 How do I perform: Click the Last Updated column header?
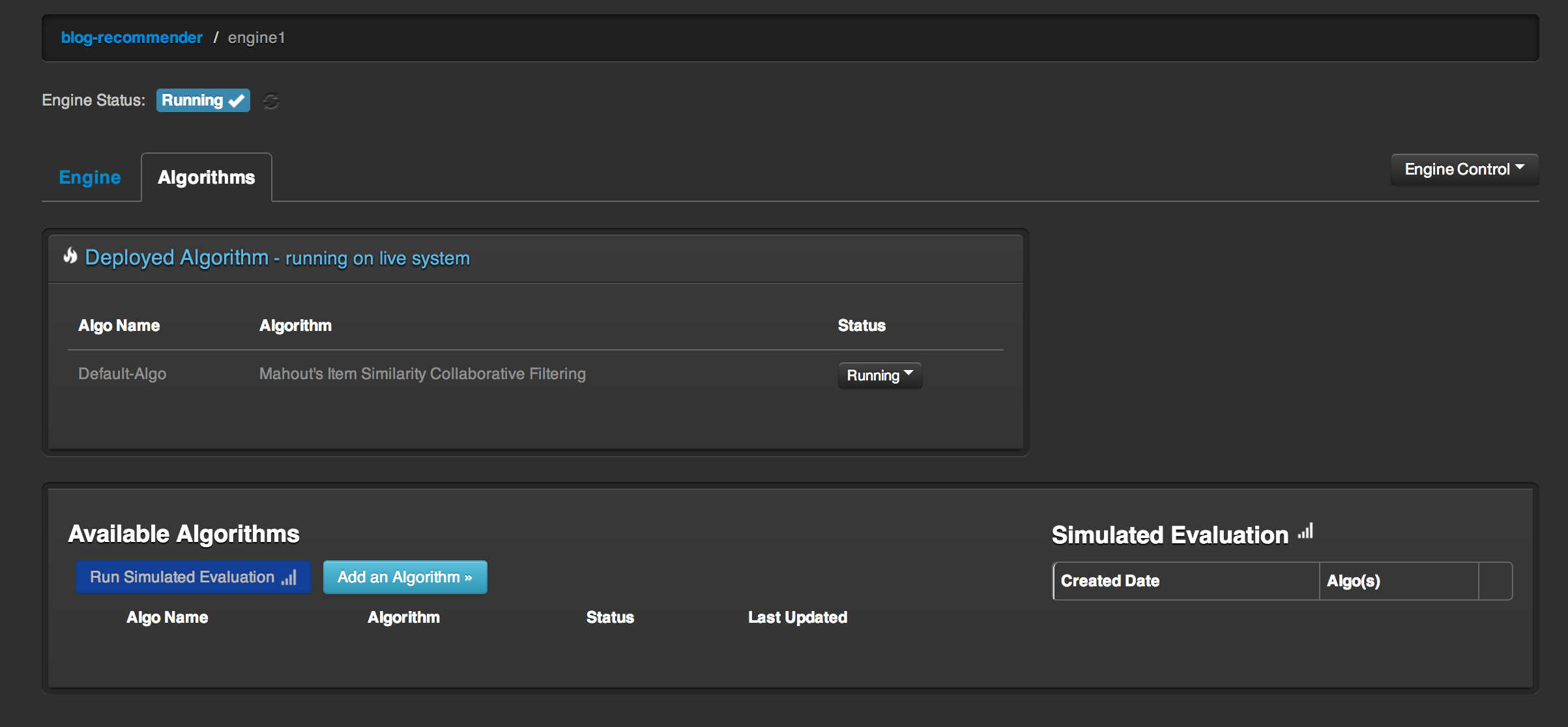797,617
